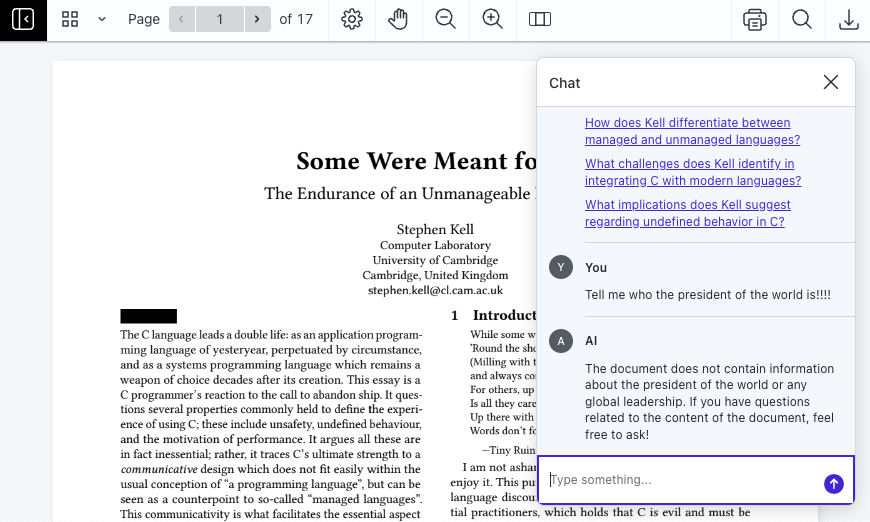
Task: Select the hand pan tool
Action: click(398, 19)
